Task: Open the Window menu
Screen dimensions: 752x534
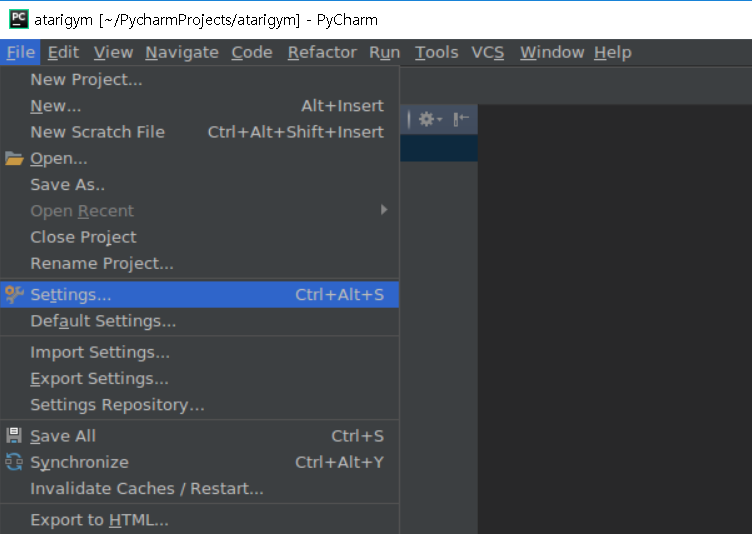Action: tap(552, 52)
